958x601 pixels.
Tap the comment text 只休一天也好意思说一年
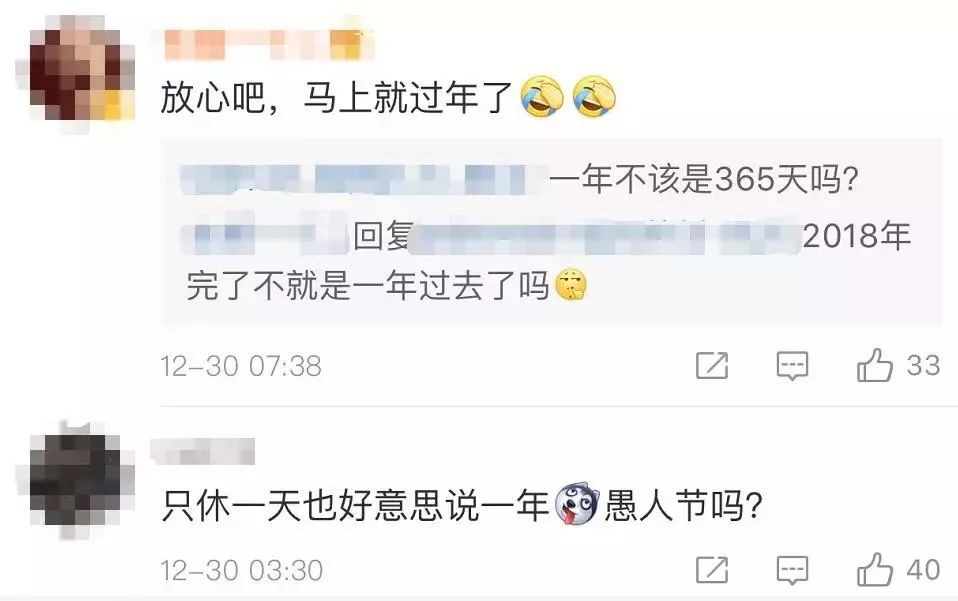(x=356, y=506)
